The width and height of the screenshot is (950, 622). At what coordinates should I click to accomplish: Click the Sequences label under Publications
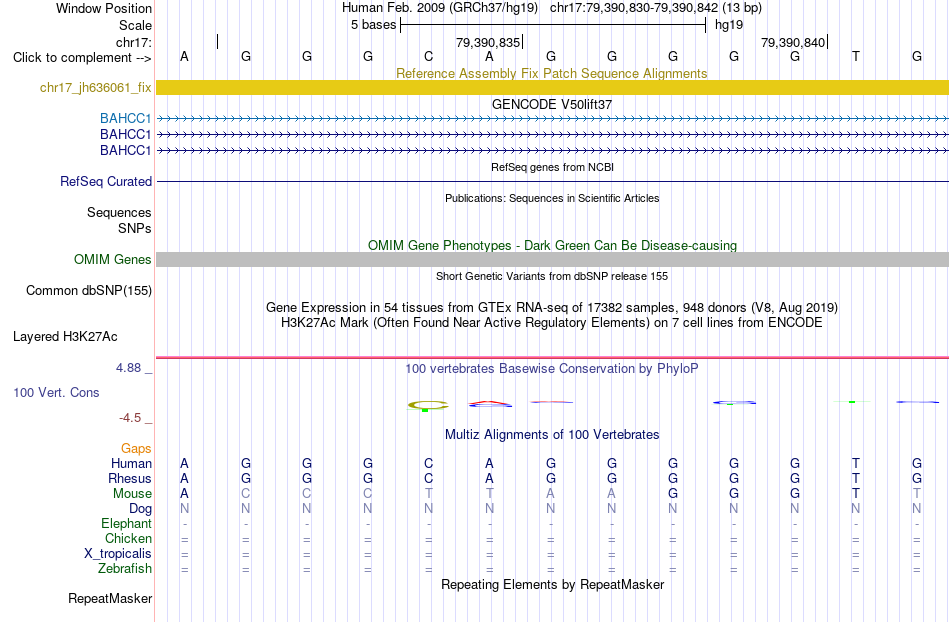tap(119, 213)
